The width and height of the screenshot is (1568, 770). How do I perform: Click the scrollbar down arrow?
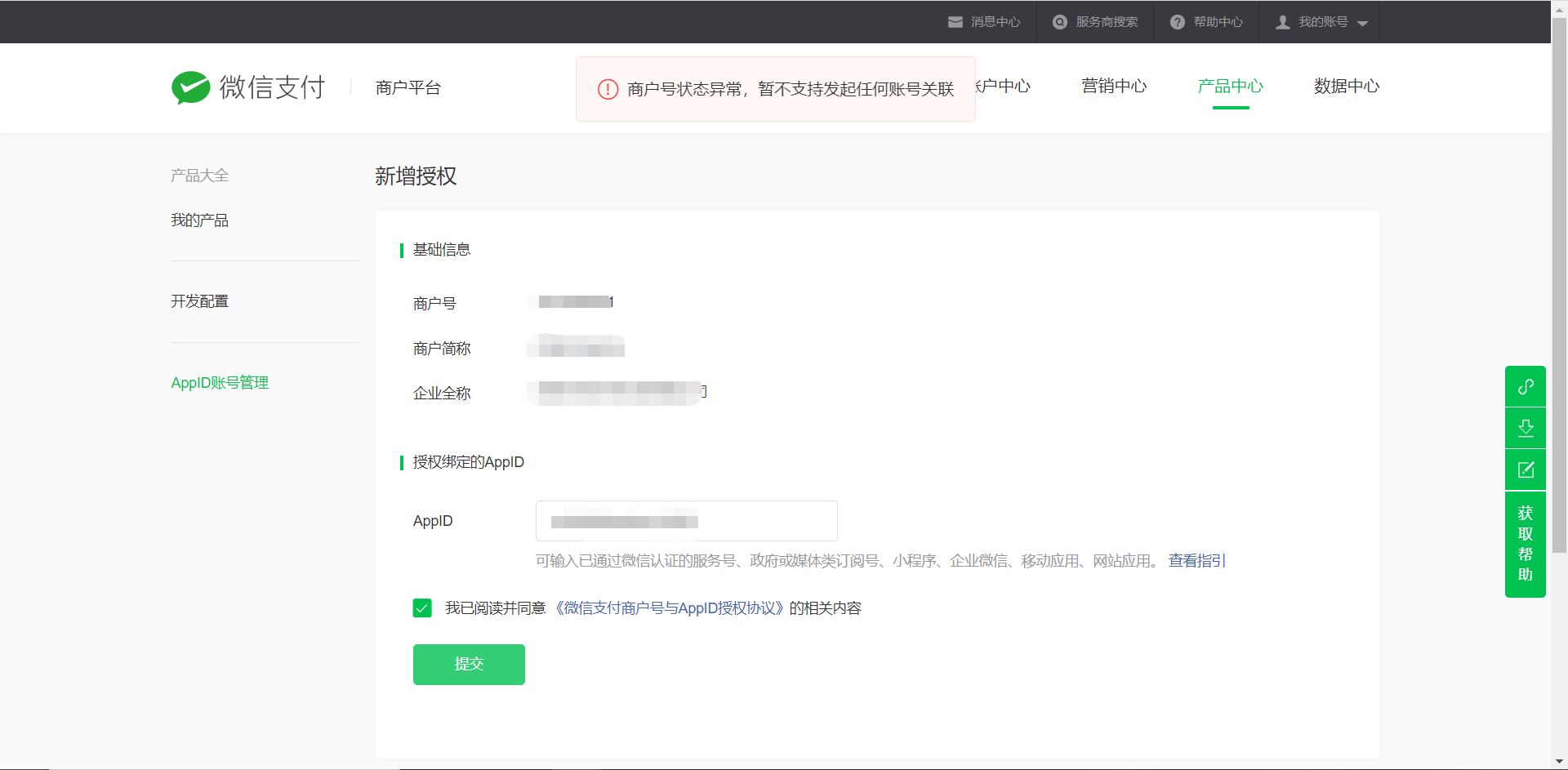(1559, 762)
